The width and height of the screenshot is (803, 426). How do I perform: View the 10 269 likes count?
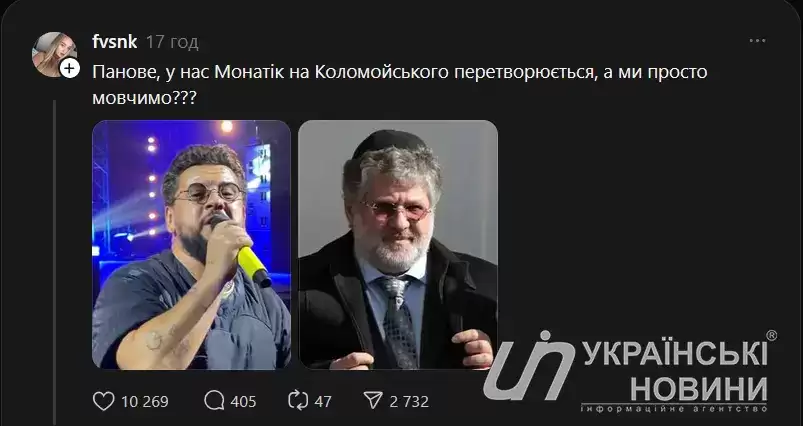tap(145, 402)
